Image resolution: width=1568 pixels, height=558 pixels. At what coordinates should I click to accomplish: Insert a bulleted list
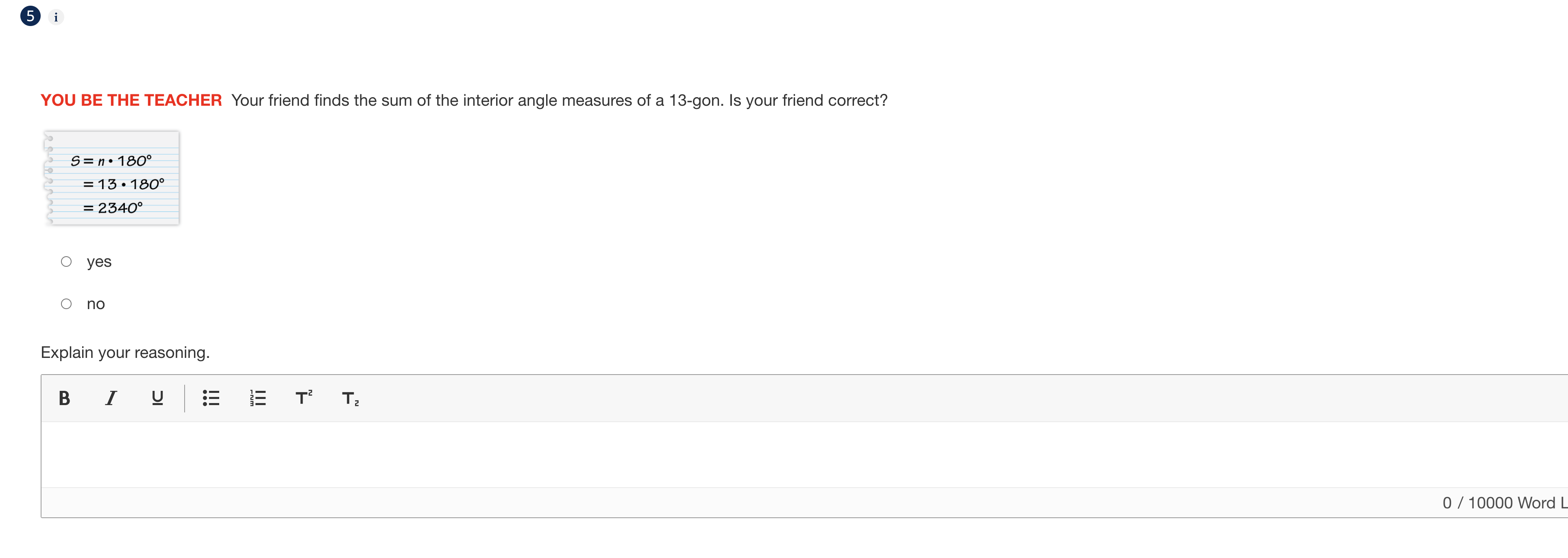pos(211,399)
